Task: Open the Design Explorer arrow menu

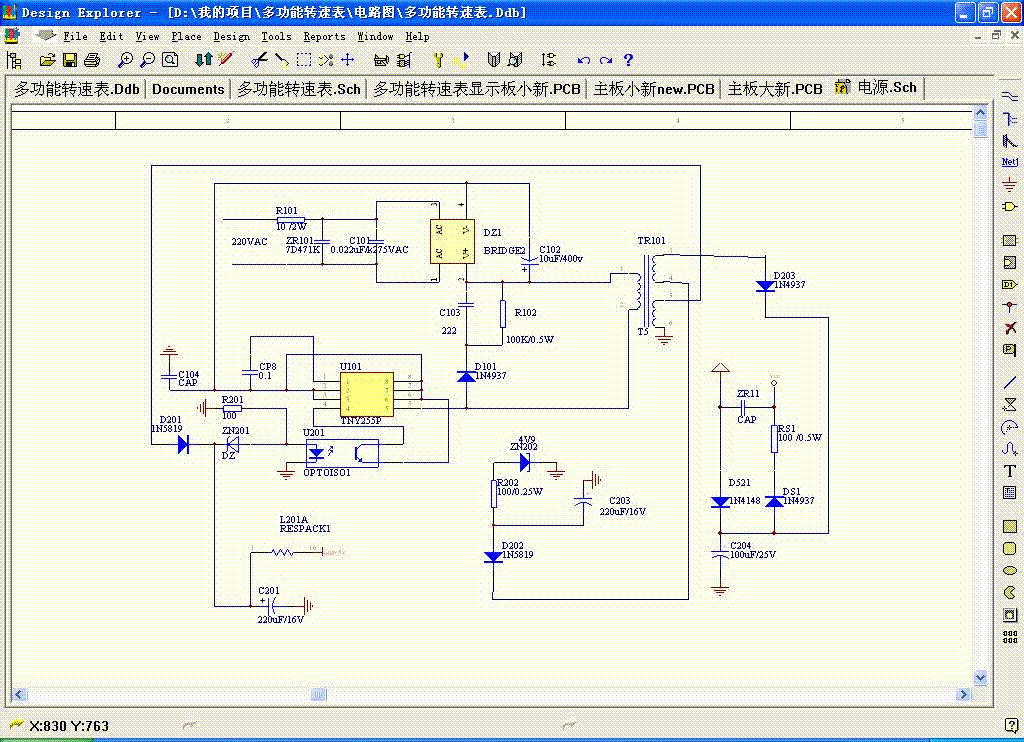Action: tap(45, 35)
